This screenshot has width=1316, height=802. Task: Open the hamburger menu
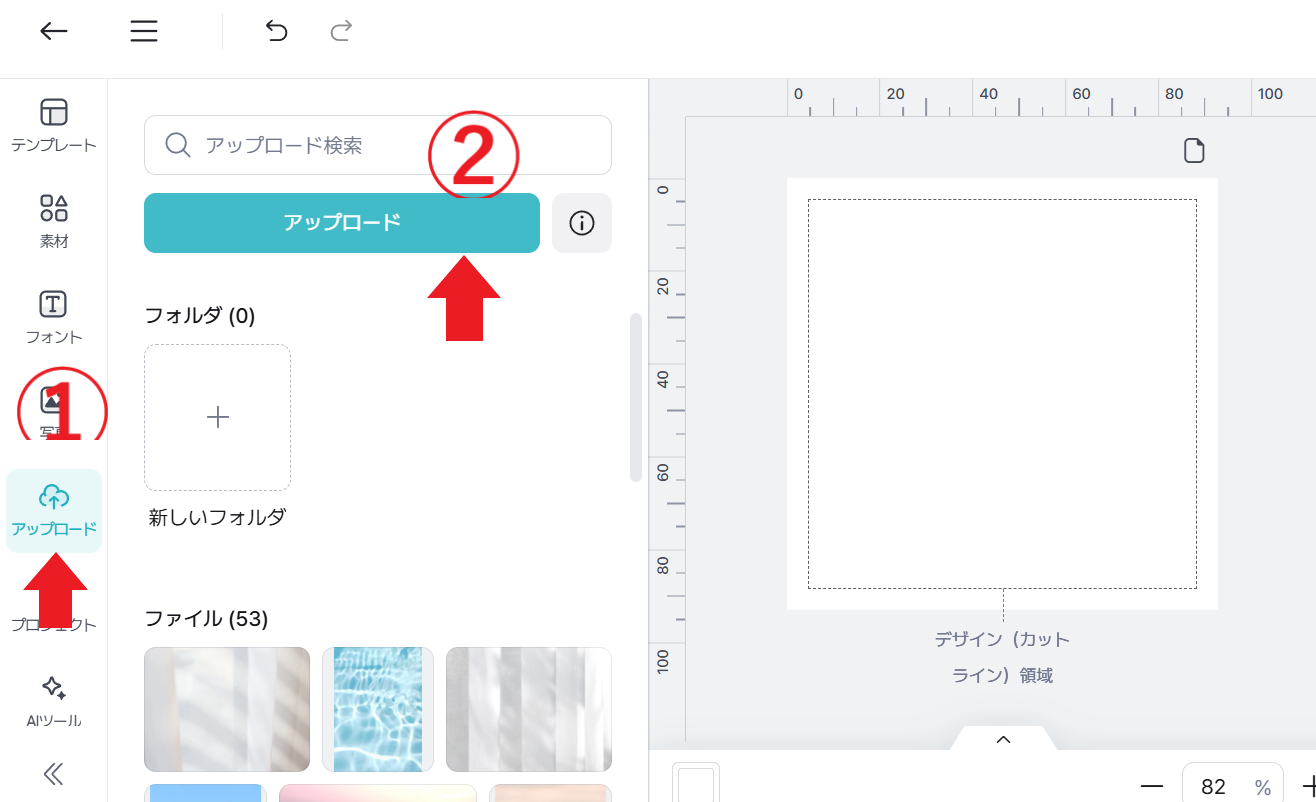(144, 31)
